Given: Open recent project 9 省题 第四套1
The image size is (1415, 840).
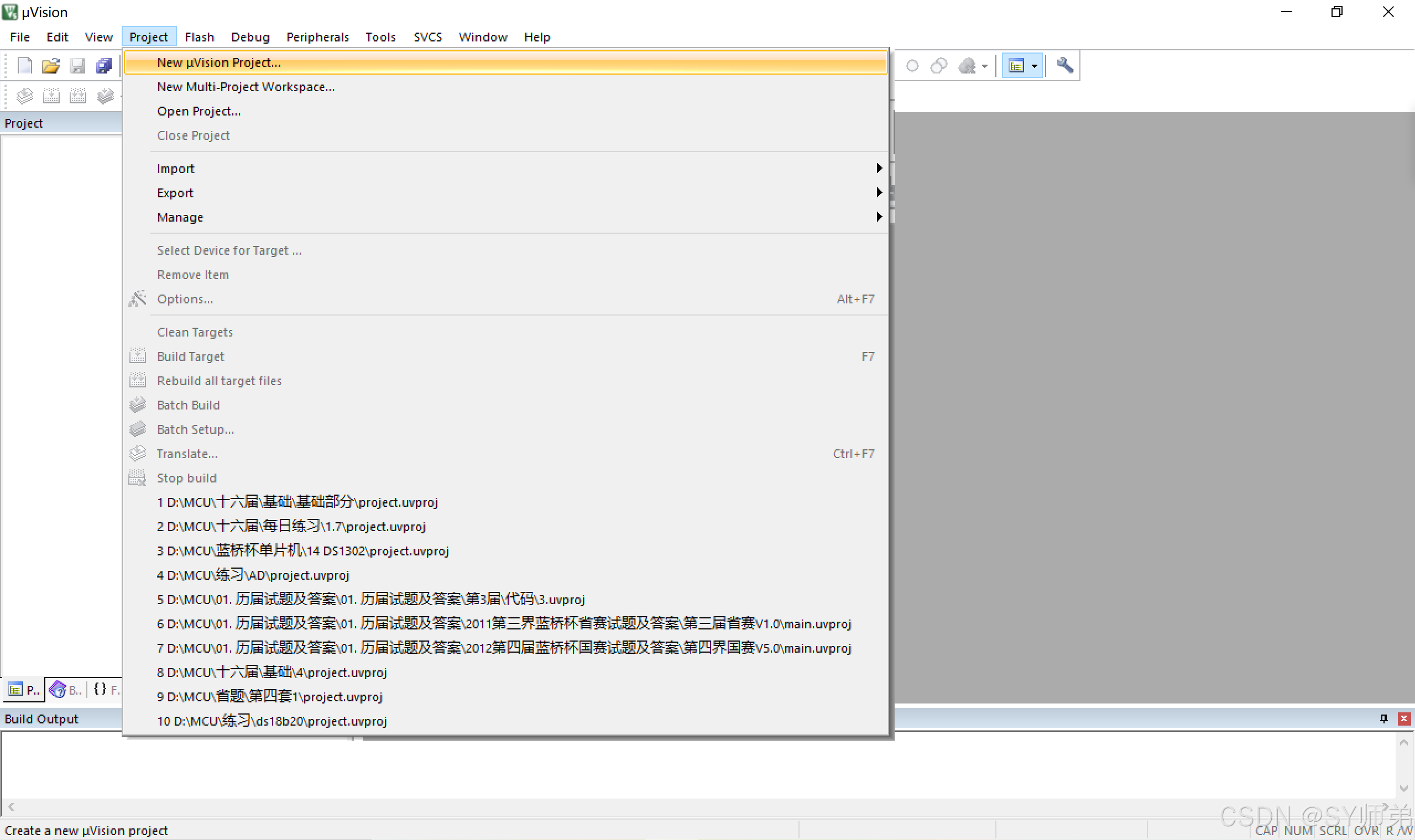Looking at the screenshot, I should coord(505,697).
